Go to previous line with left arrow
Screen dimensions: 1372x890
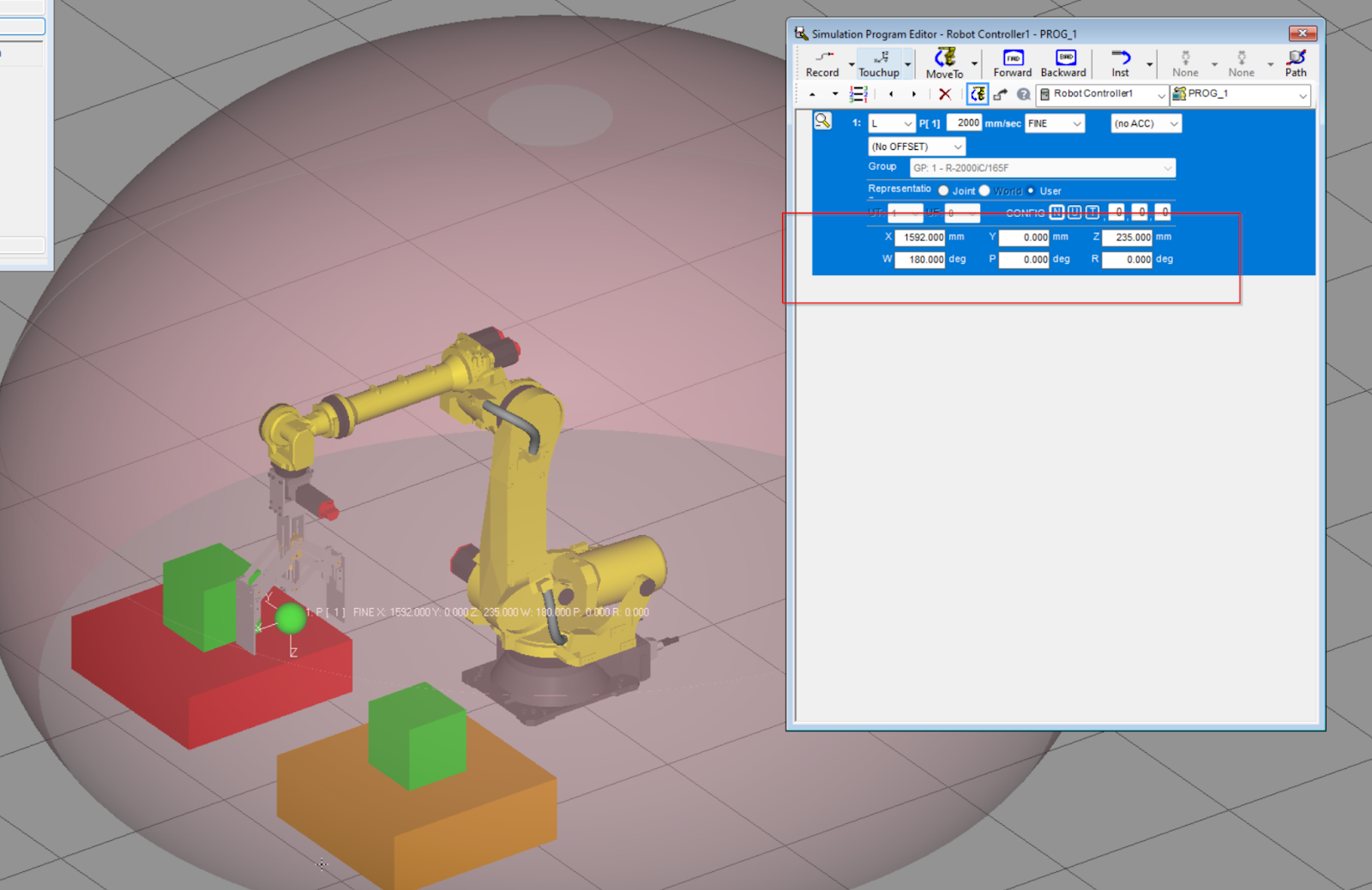891,94
